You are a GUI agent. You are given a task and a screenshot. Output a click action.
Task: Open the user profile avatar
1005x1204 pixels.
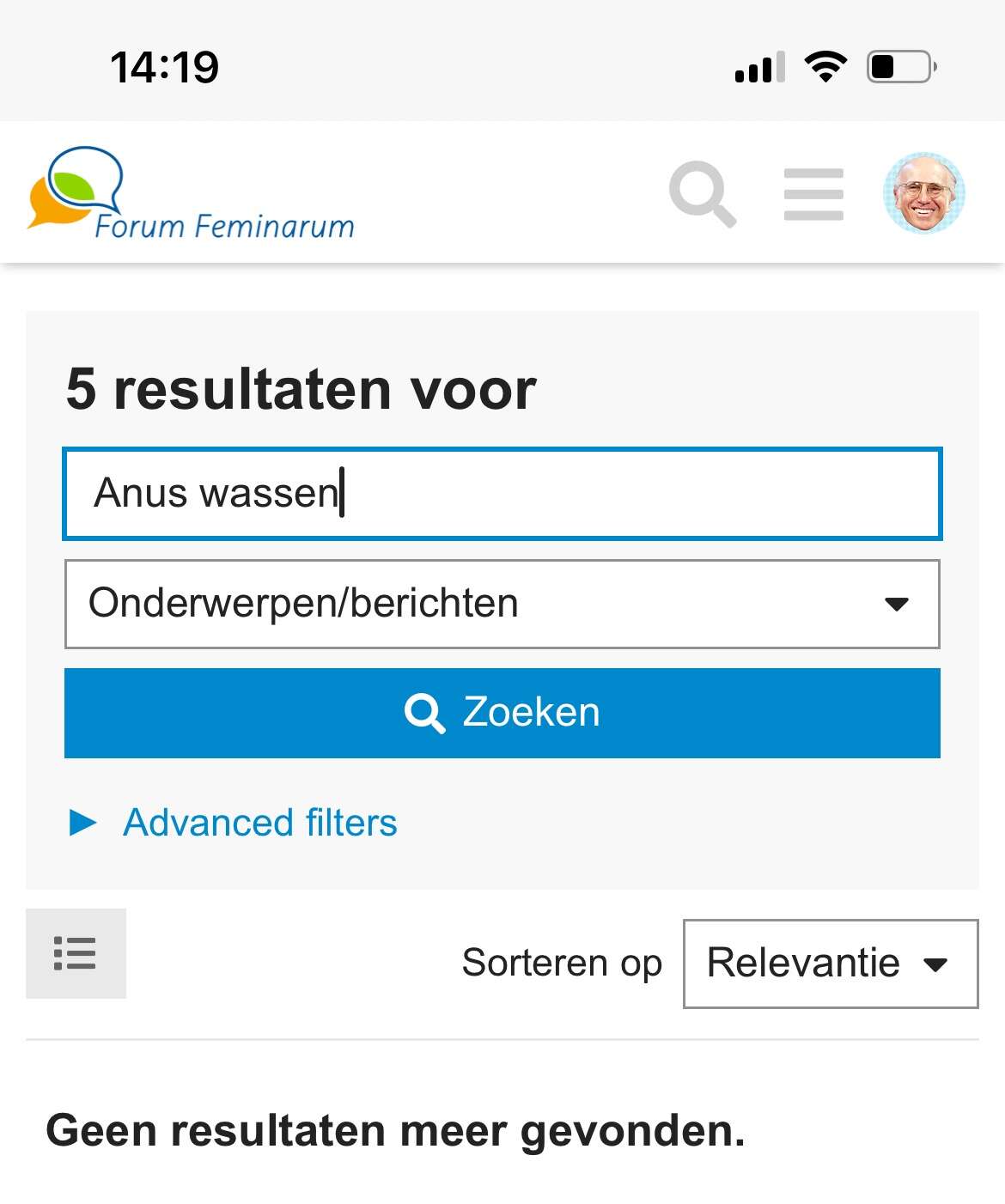(x=924, y=193)
